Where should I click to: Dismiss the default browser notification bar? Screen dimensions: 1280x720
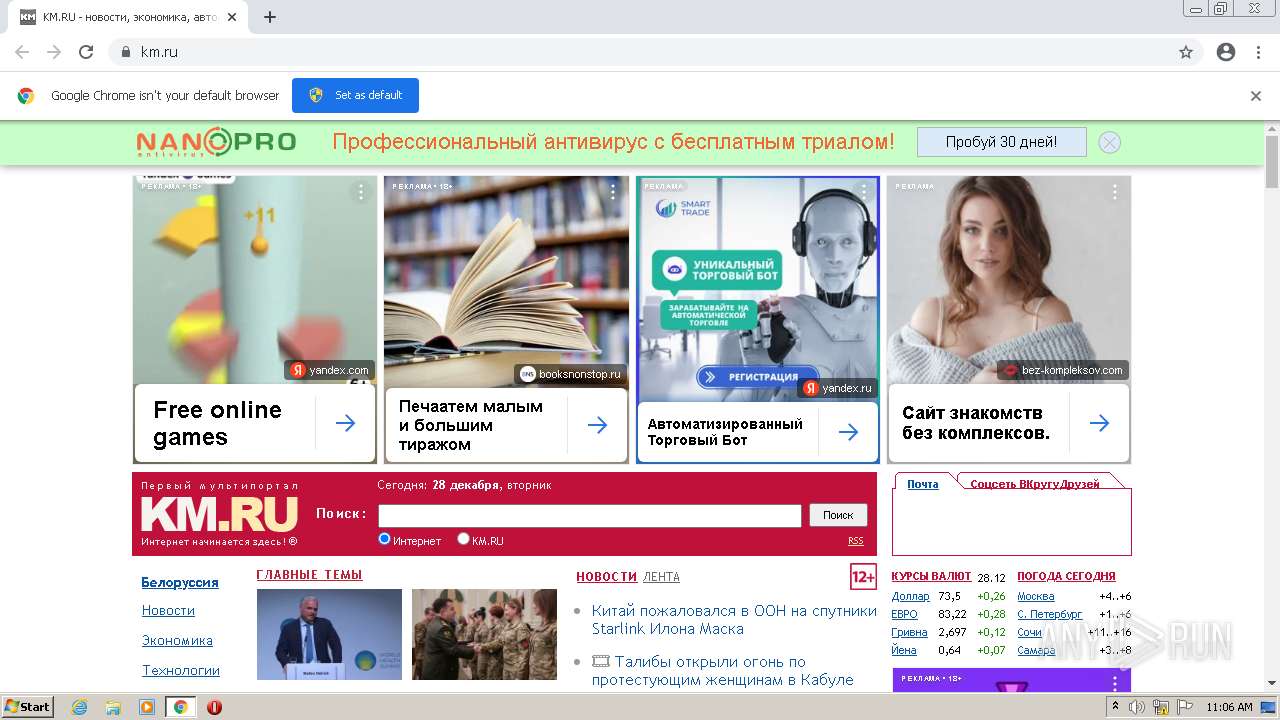(1256, 96)
